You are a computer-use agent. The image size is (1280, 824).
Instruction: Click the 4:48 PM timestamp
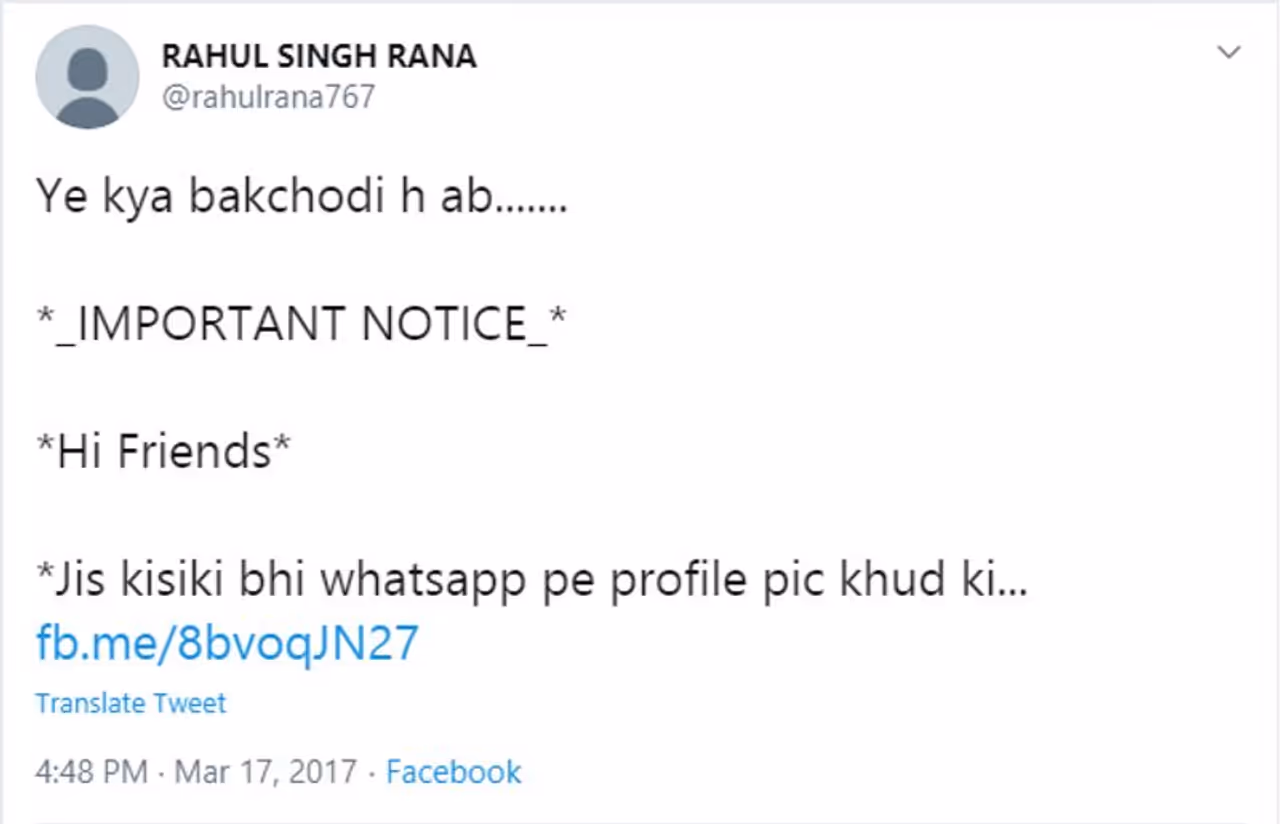click(x=92, y=772)
